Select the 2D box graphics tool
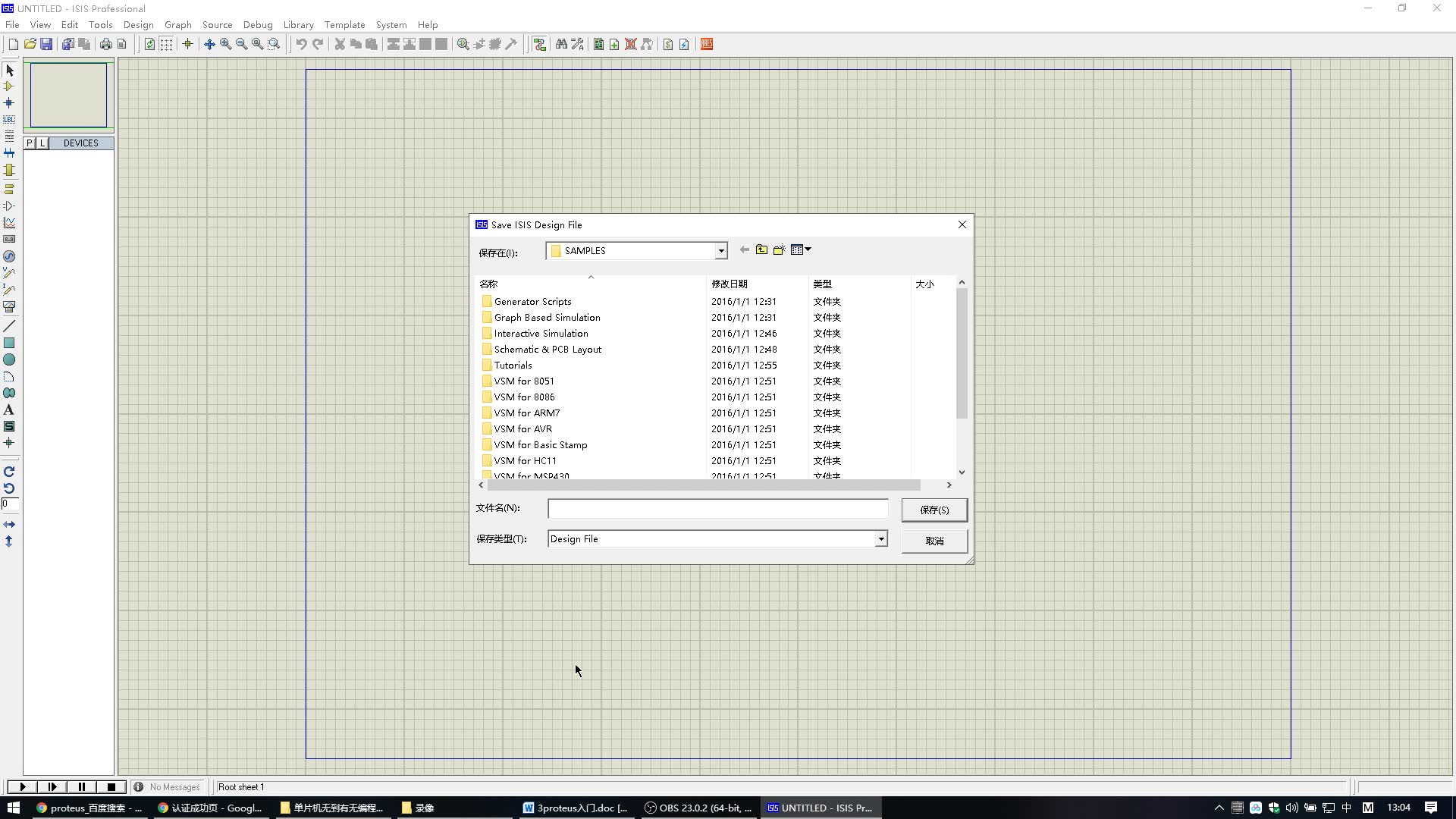Image resolution: width=1456 pixels, height=819 pixels. [x=9, y=343]
